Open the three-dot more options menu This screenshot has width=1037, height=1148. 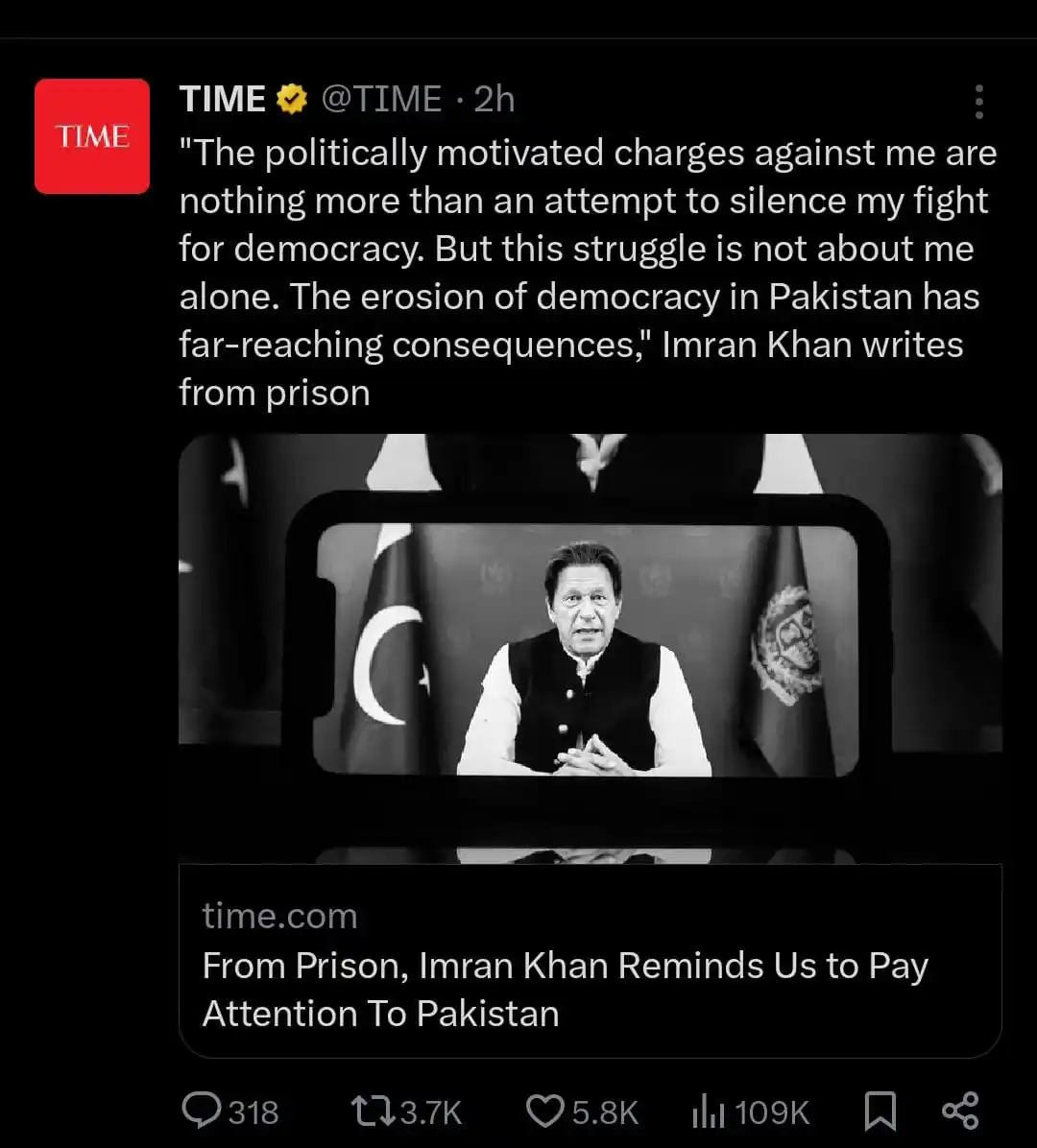[979, 101]
